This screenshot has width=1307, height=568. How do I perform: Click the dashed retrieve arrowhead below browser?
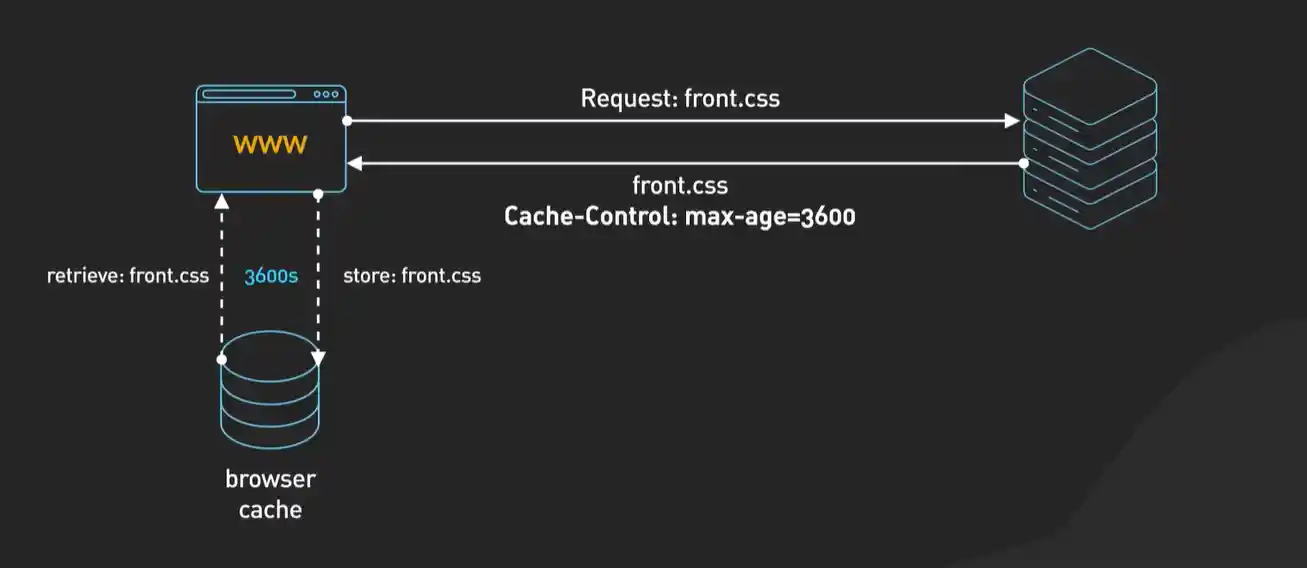click(222, 198)
